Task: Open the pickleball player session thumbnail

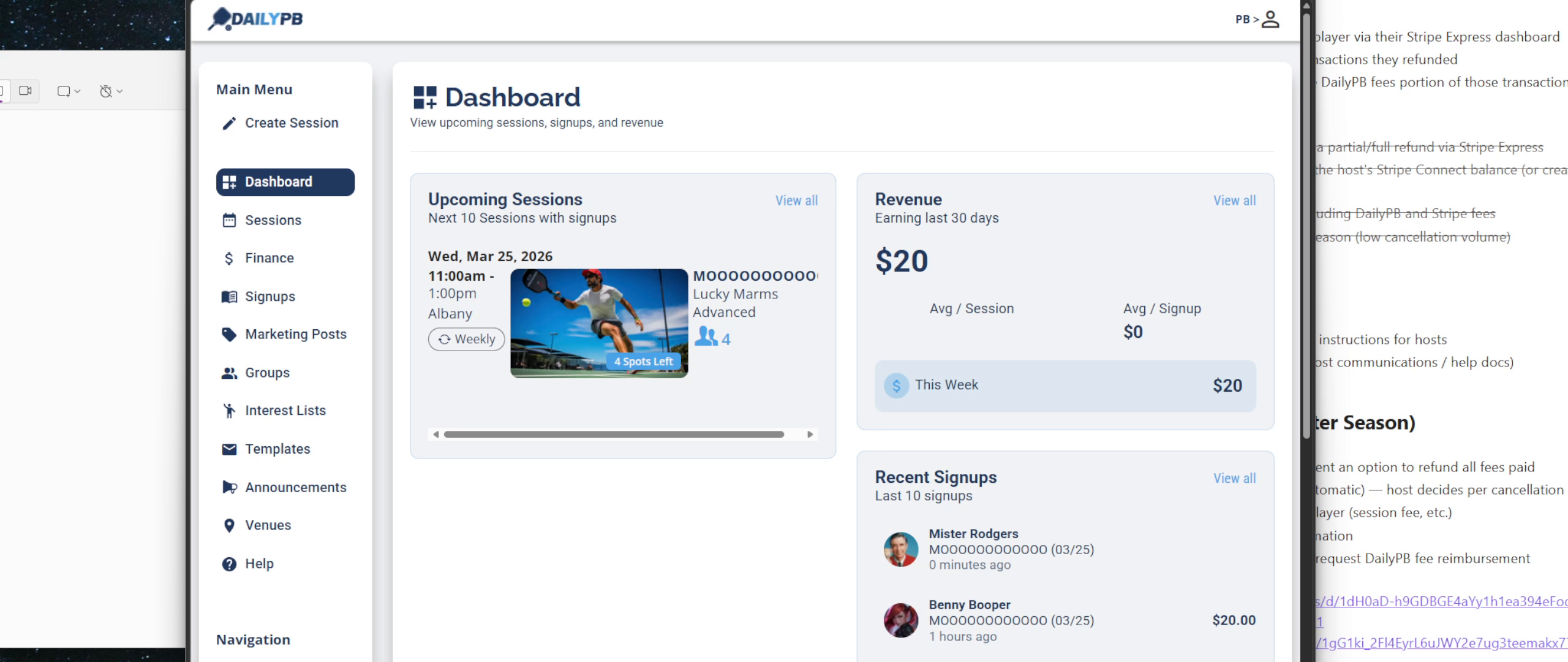Action: pos(599,323)
